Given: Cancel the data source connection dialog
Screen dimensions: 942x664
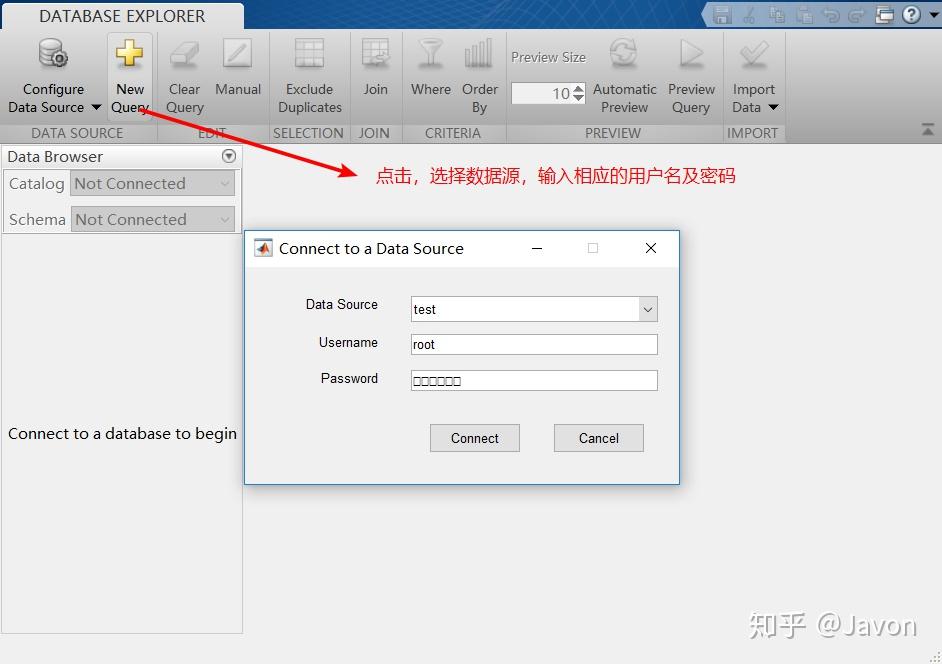Looking at the screenshot, I should coord(598,437).
